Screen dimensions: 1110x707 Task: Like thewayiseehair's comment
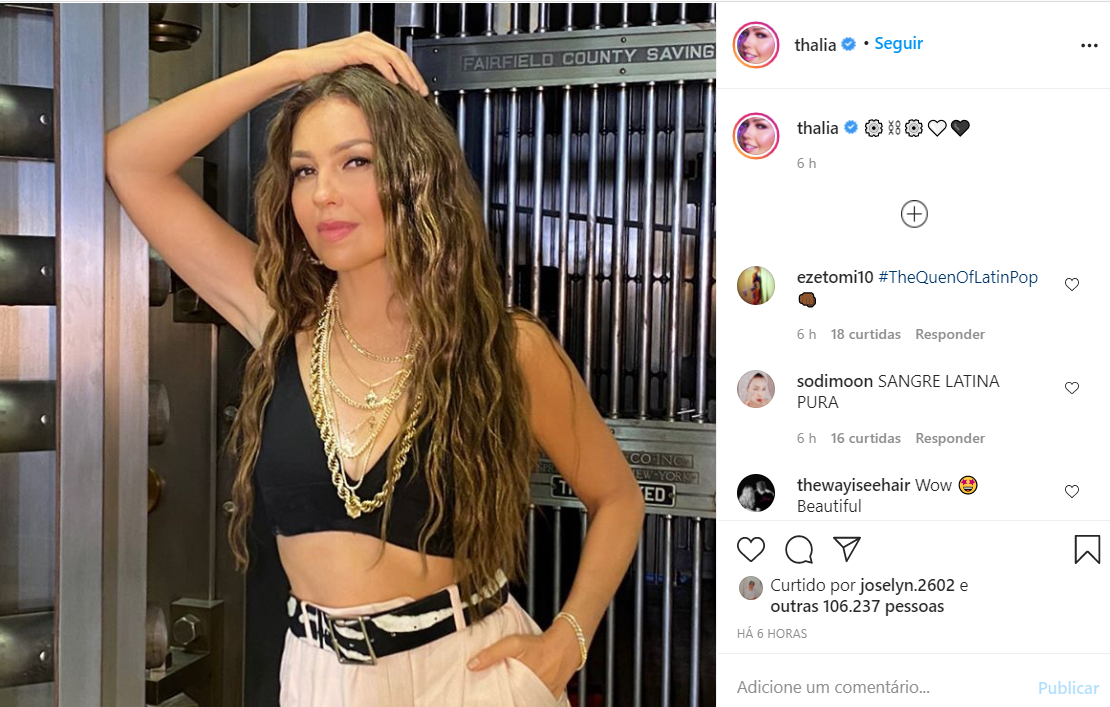1072,491
